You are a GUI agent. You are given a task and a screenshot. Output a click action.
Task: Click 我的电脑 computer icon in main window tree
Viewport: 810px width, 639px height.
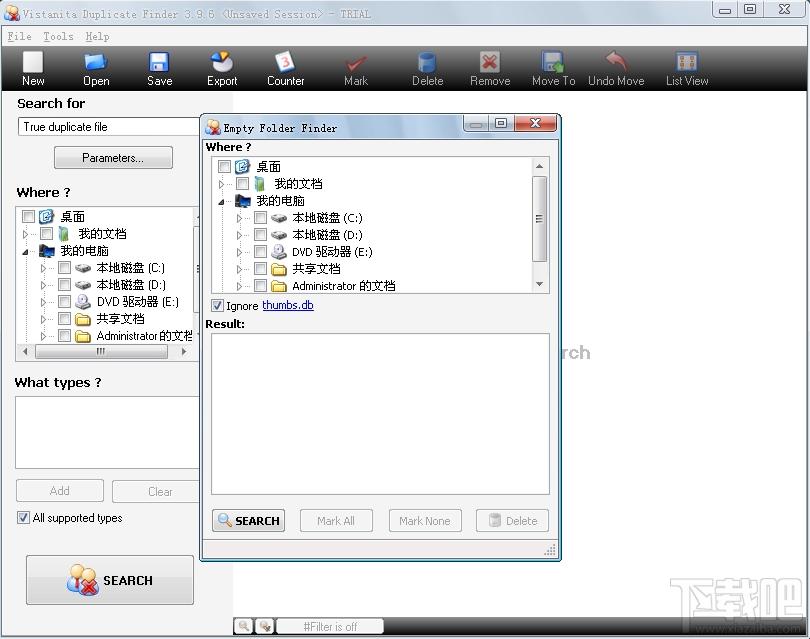(47, 251)
